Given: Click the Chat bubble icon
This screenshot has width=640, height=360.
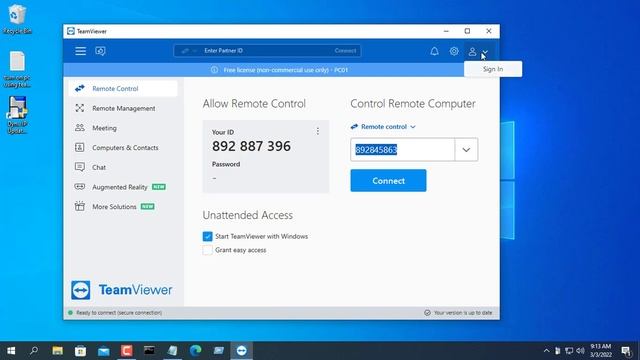Looking at the screenshot, I should click(80, 167).
